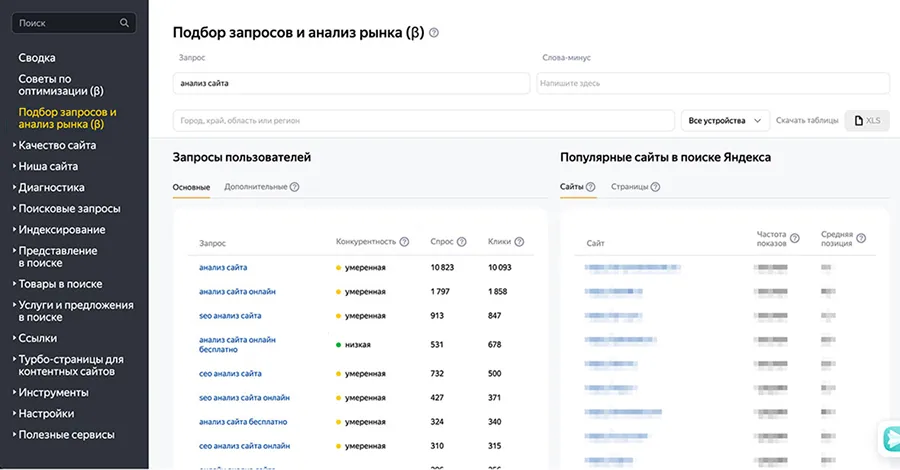Switch to Сайты tab
This screenshot has width=900, height=470.
pyautogui.click(x=572, y=187)
